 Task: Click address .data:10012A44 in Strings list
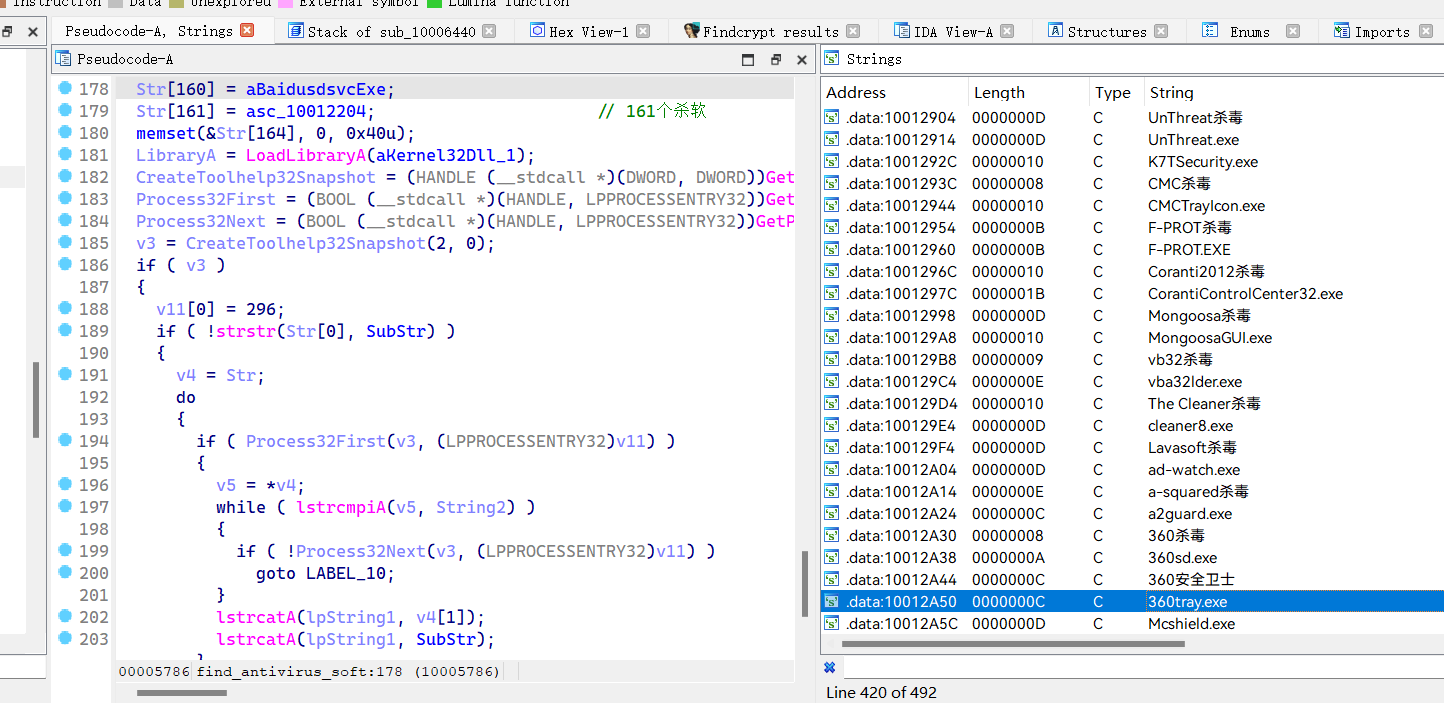(x=901, y=580)
